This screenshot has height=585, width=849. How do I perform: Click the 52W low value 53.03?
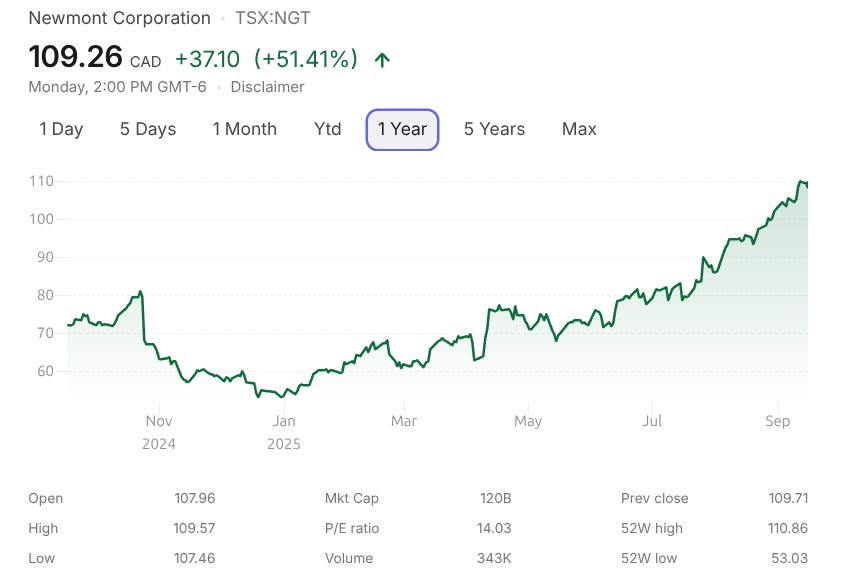tap(789, 558)
